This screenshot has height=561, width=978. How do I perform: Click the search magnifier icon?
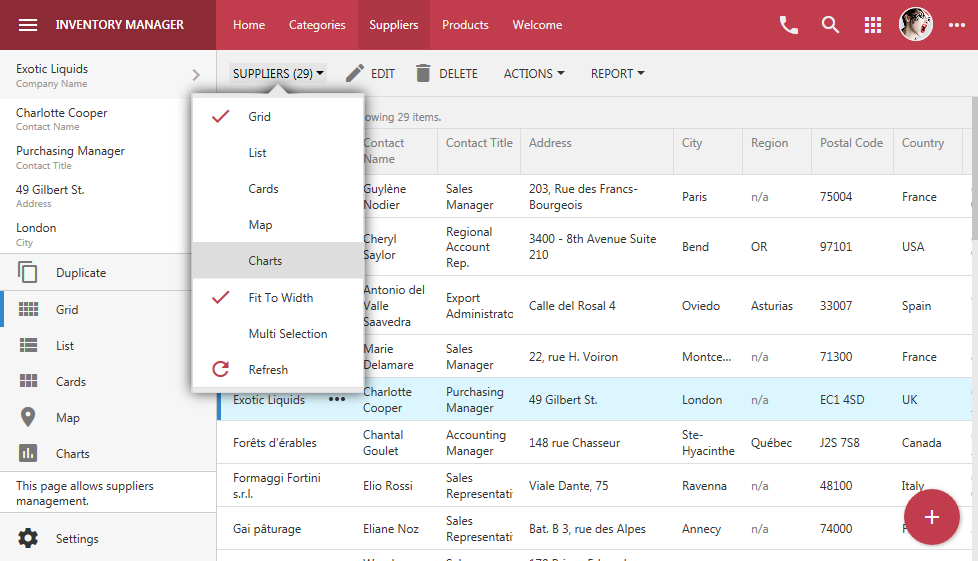click(831, 25)
